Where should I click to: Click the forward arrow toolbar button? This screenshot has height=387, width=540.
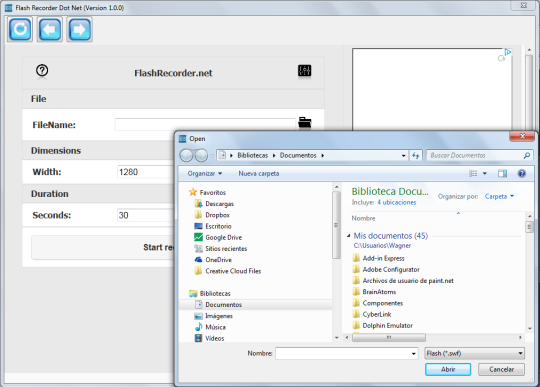79,30
